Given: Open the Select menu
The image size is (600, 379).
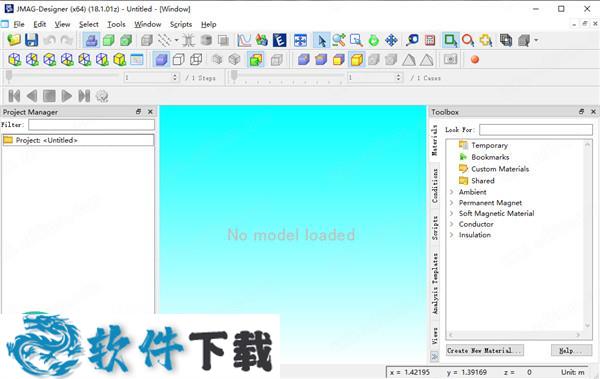Looking at the screenshot, I should coord(89,24).
